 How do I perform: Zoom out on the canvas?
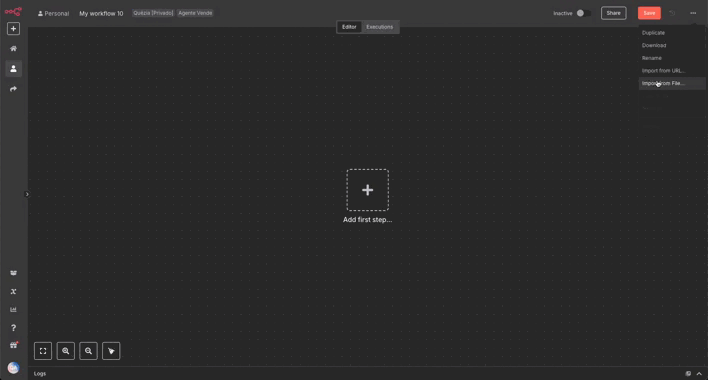(88, 351)
